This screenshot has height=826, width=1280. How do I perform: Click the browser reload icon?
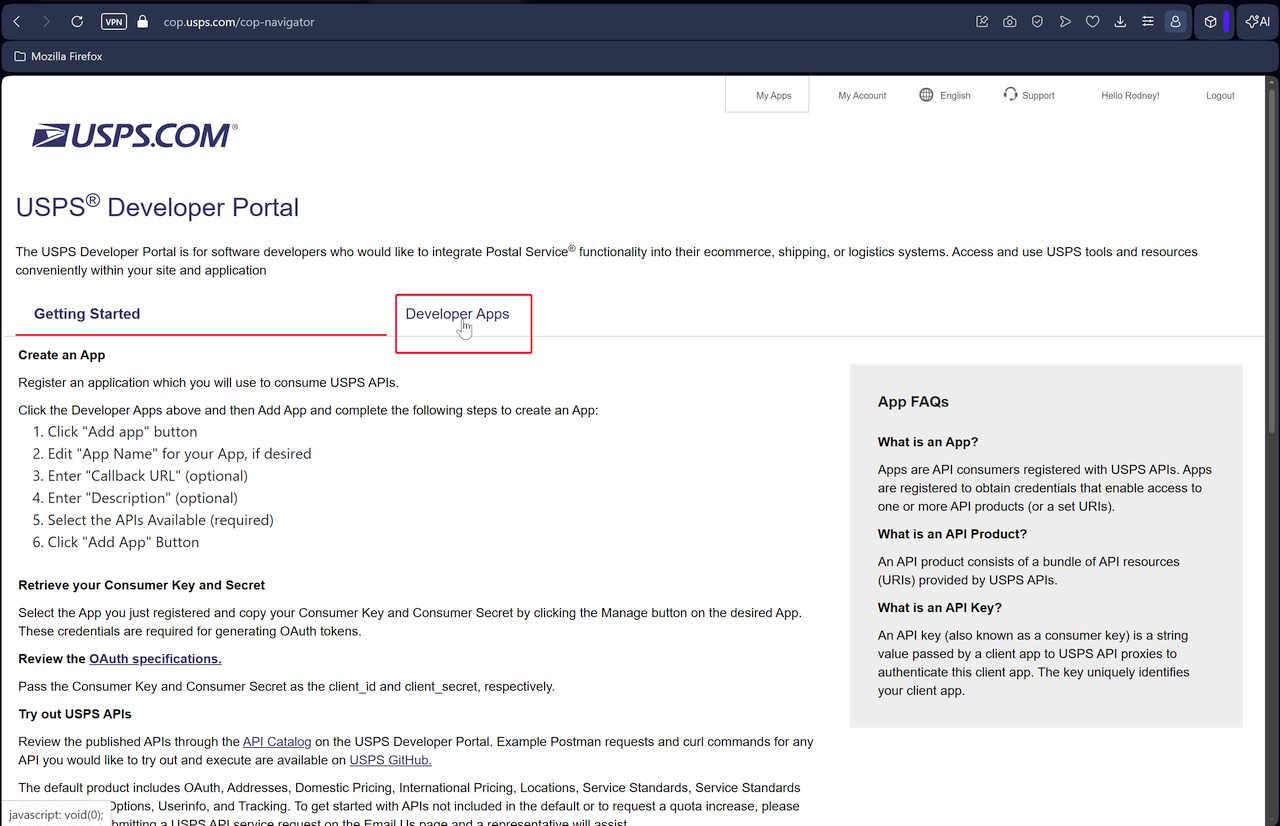point(77,21)
